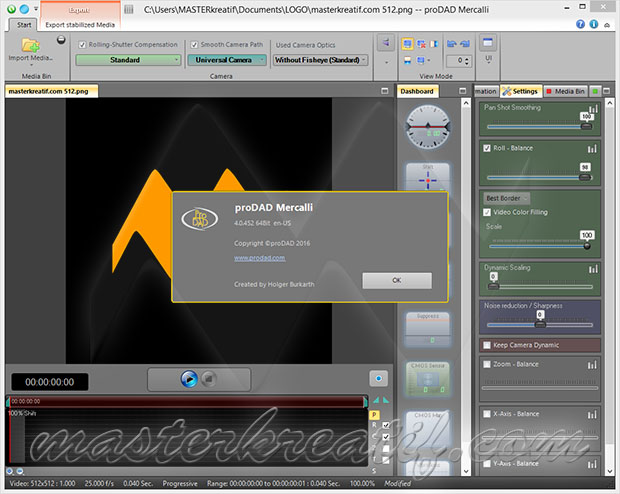Screen dimensions: 620x494
Task: Open Pan Shot Smoothing graph icon
Action: [x=593, y=109]
